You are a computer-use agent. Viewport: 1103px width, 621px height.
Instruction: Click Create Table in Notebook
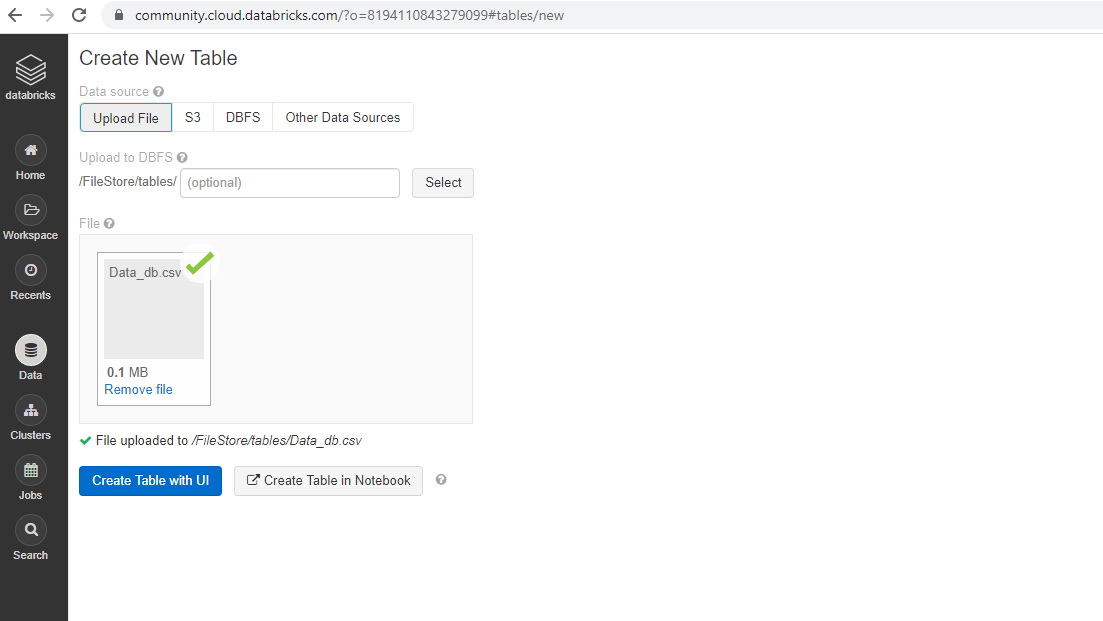tap(329, 481)
